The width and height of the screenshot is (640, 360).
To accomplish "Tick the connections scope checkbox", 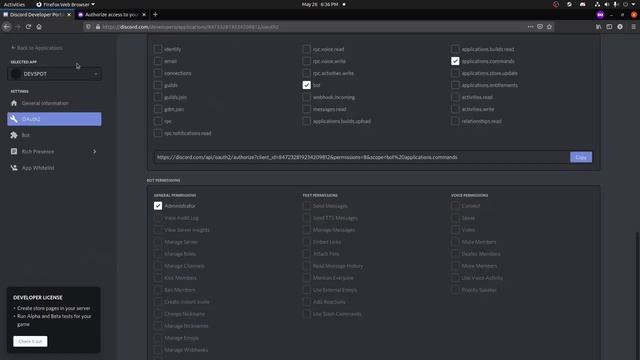I will (158, 73).
